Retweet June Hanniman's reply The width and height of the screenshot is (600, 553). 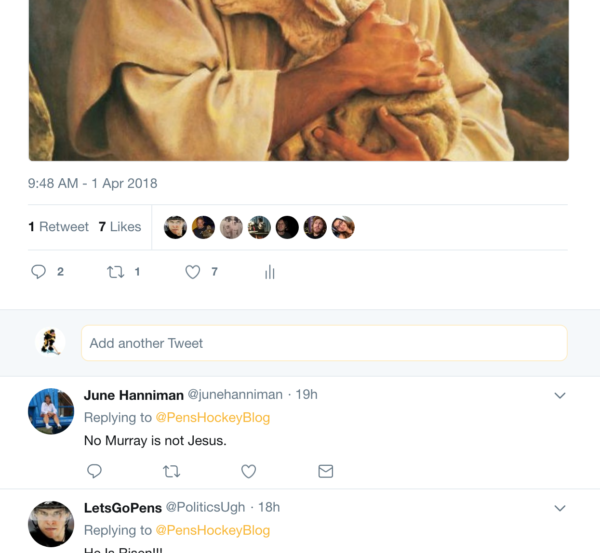pyautogui.click(x=171, y=471)
